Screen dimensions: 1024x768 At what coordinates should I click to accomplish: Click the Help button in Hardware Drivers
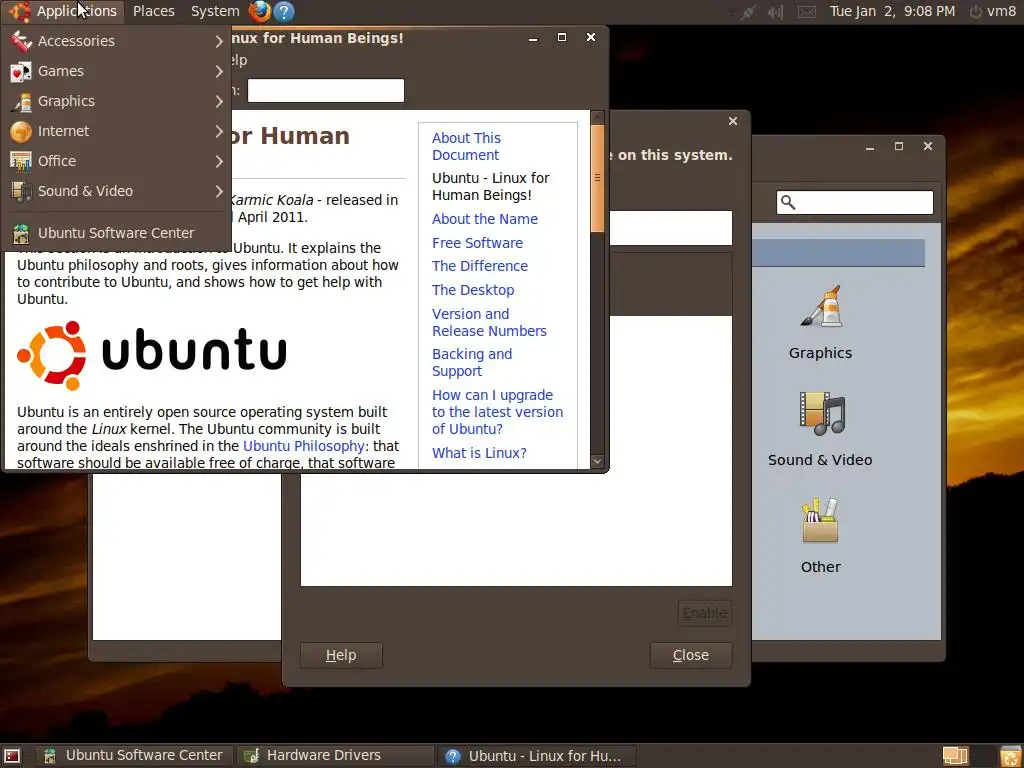click(341, 655)
